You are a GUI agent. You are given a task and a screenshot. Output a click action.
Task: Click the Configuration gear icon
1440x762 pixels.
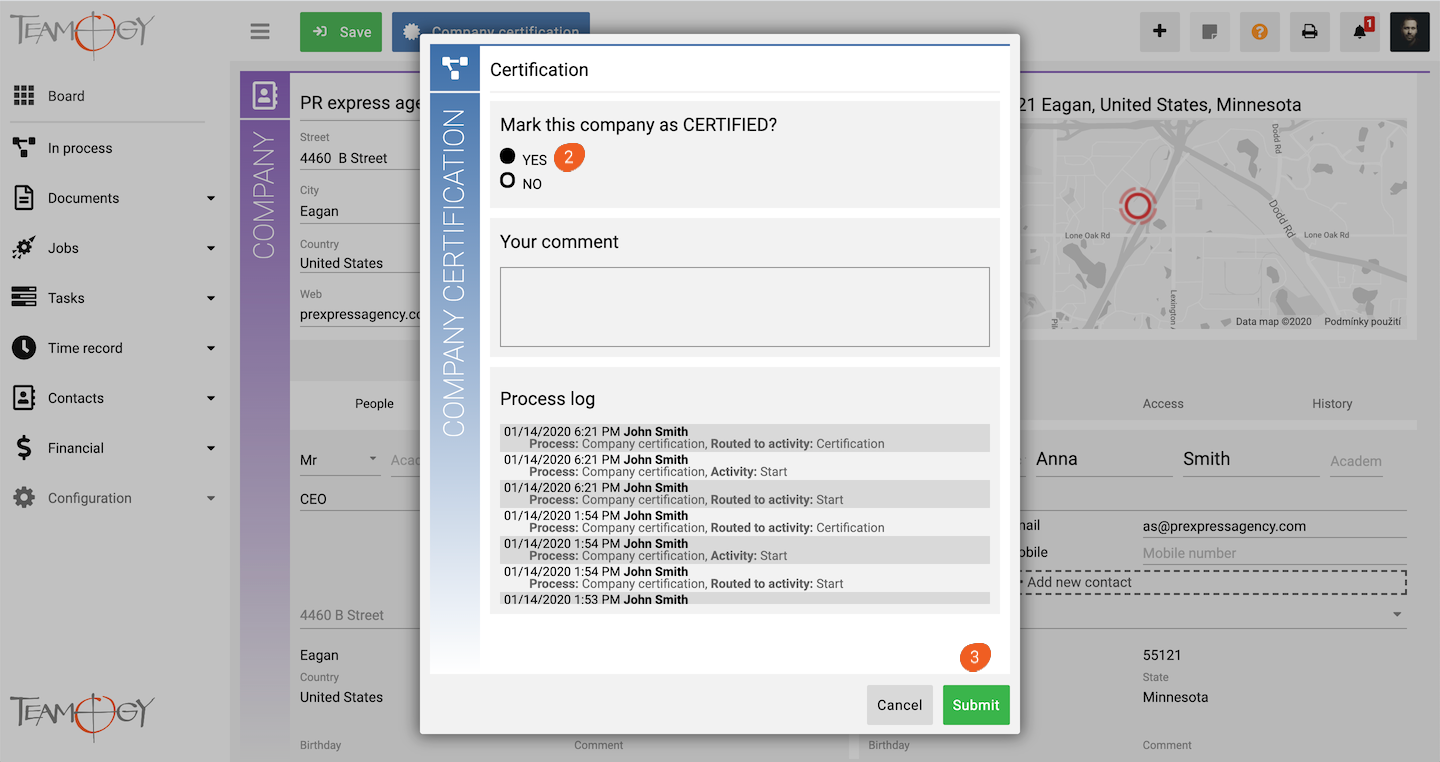tap(24, 498)
